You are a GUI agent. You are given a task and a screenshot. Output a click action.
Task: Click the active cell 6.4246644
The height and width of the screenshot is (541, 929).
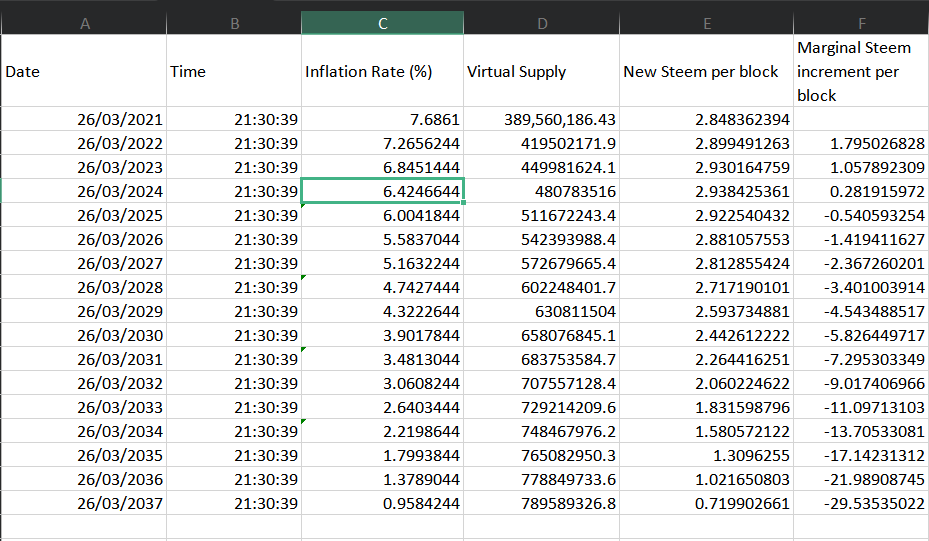[x=382, y=191]
